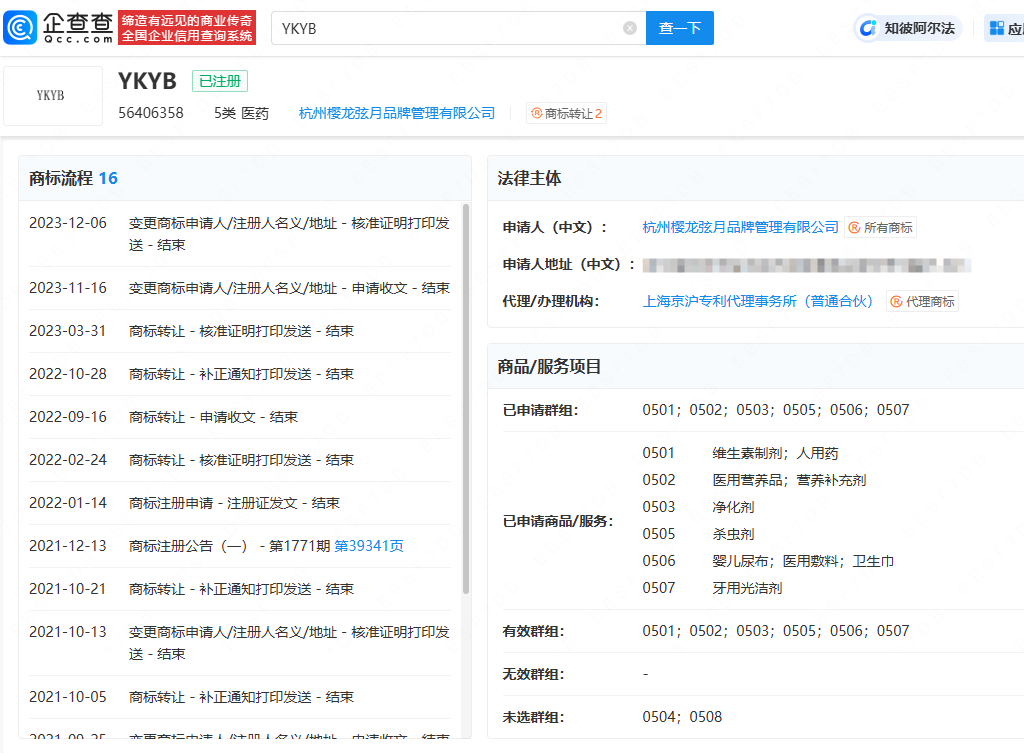Open the 所有商标 tag

[880, 227]
